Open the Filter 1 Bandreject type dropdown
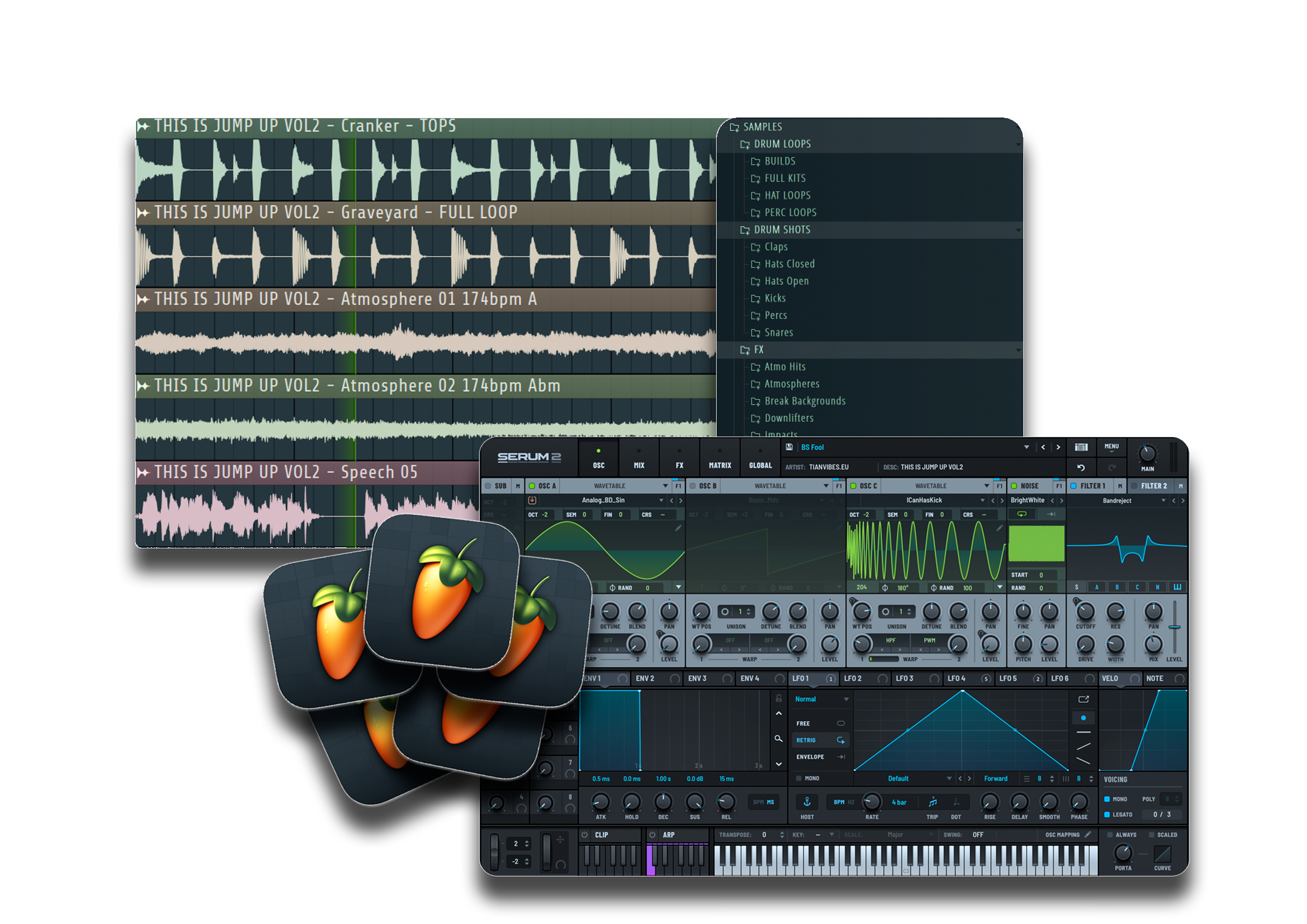The height and width of the screenshot is (924, 1307). click(x=1163, y=500)
